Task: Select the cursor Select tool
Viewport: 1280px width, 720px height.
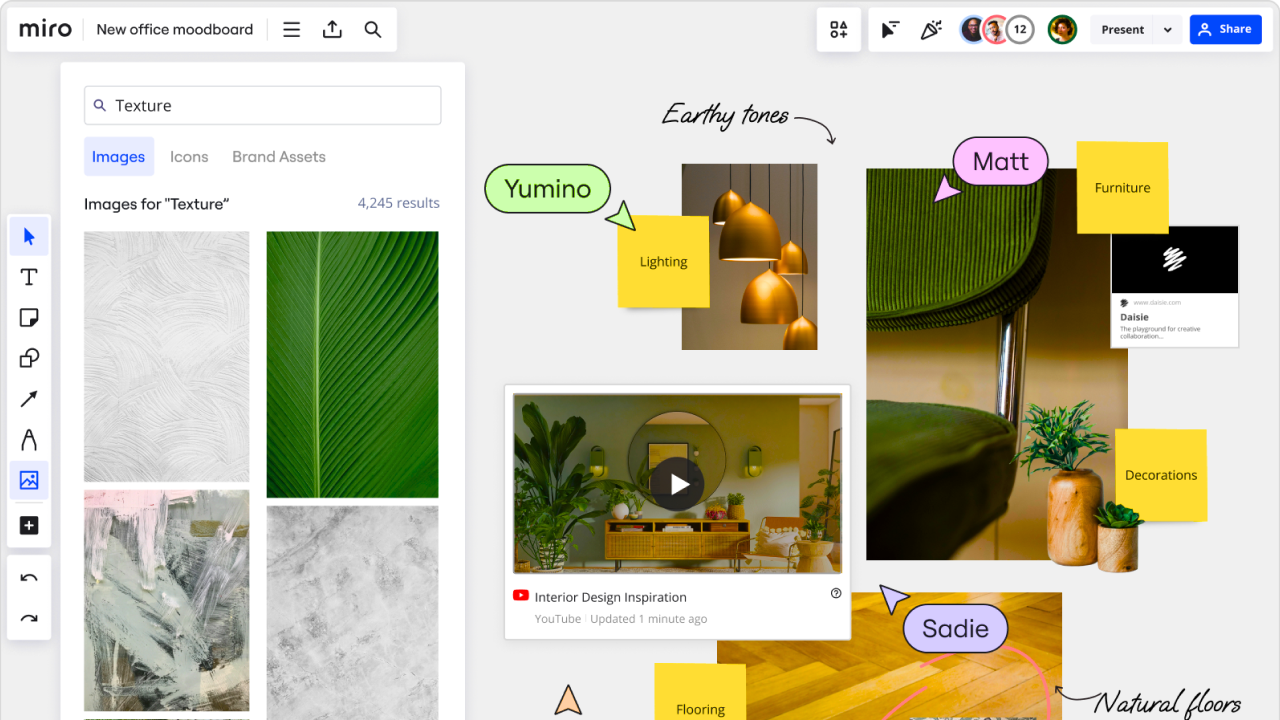Action: (x=29, y=237)
